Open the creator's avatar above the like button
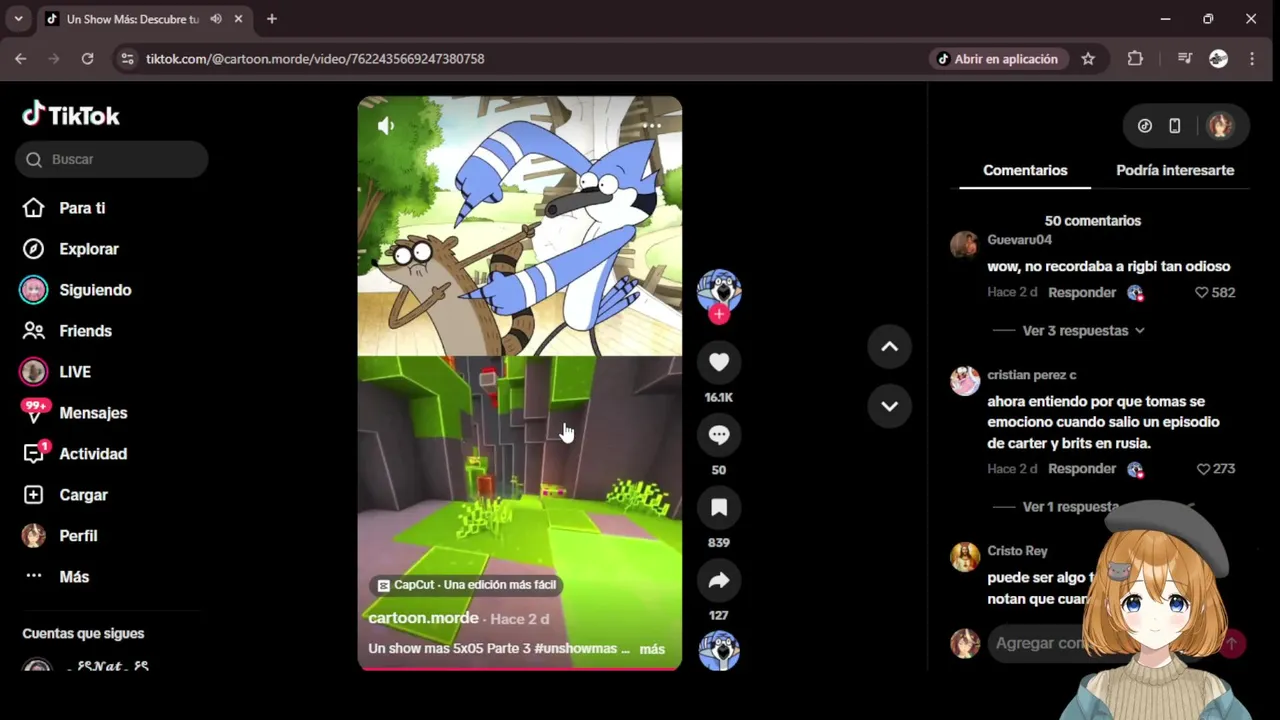This screenshot has height=720, width=1280. (x=719, y=290)
